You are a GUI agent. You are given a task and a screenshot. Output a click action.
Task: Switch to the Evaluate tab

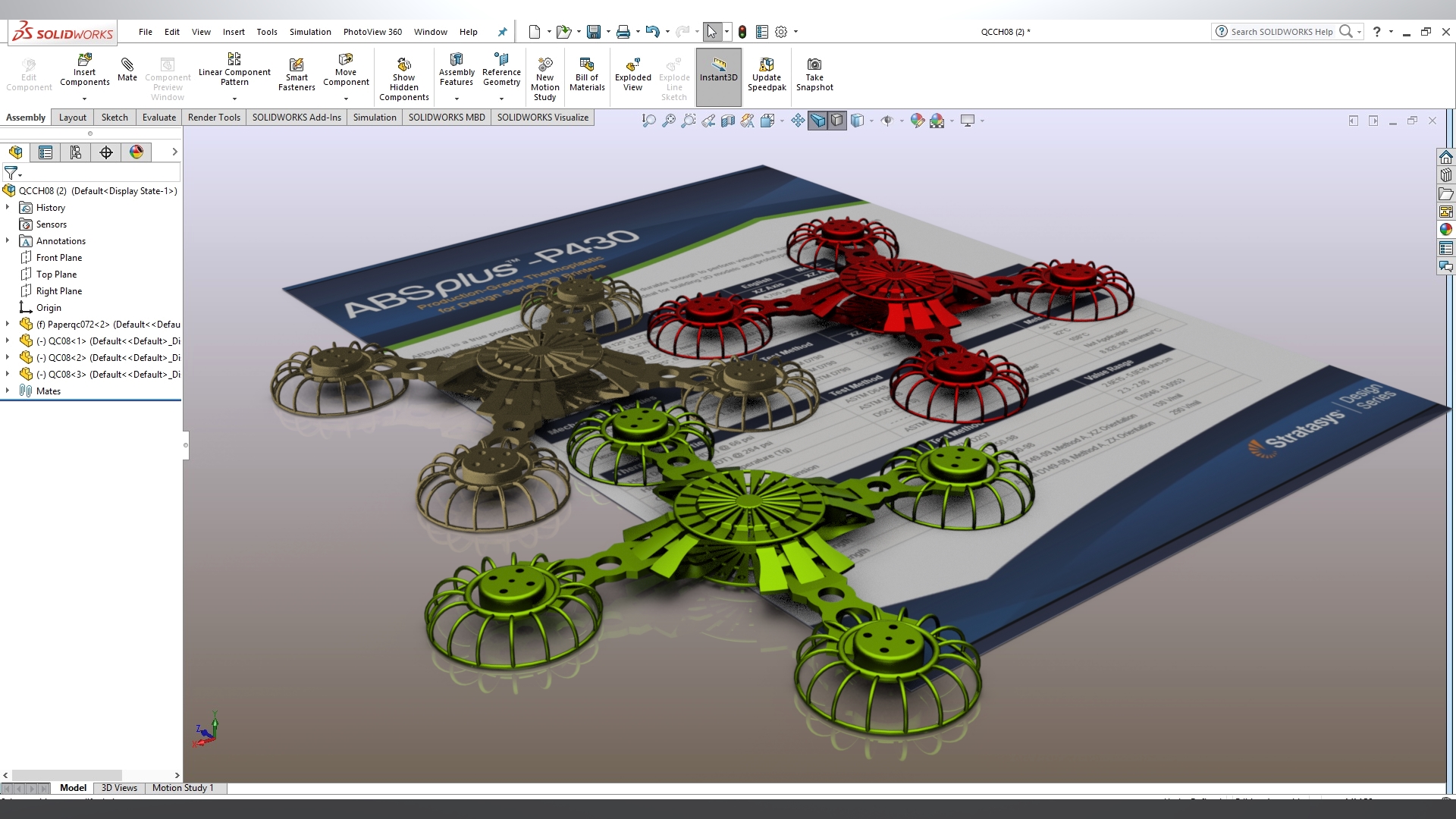(159, 118)
